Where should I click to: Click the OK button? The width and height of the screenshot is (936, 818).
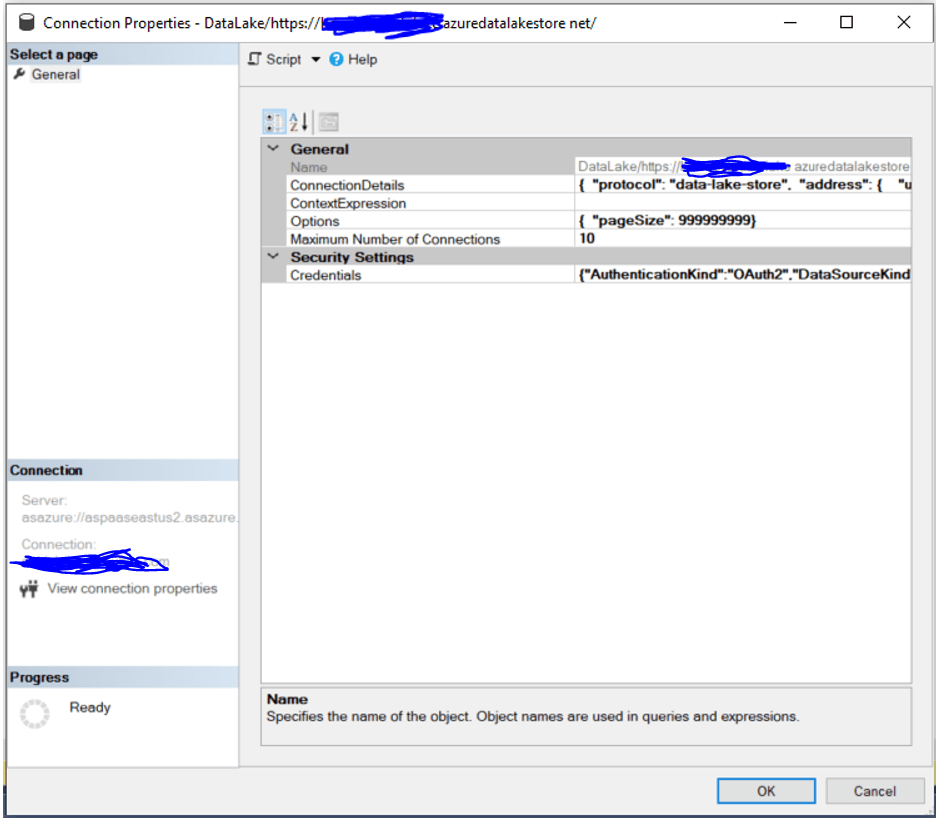point(766,791)
